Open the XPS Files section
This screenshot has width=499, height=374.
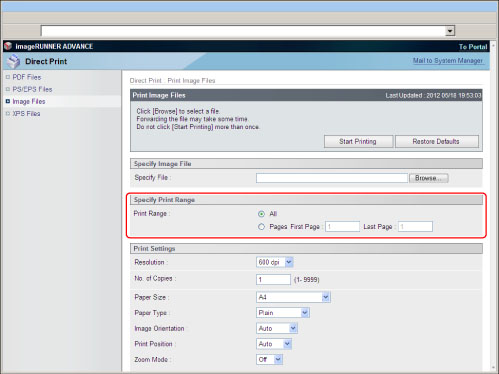26,114
